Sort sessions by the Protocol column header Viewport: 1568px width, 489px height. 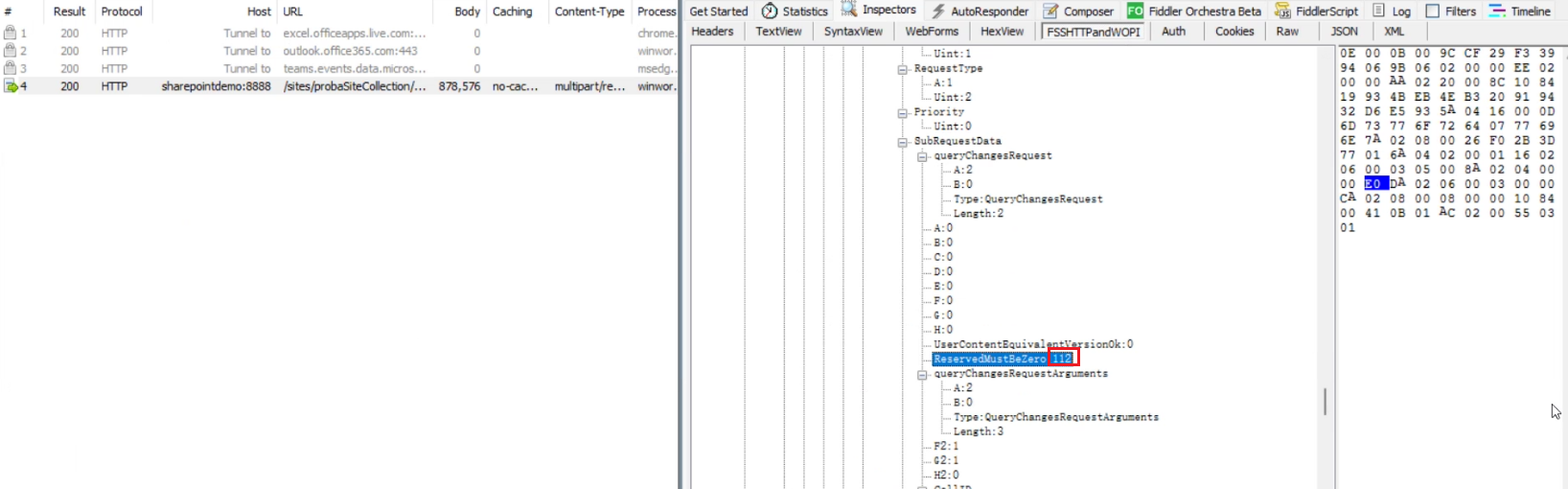click(122, 12)
